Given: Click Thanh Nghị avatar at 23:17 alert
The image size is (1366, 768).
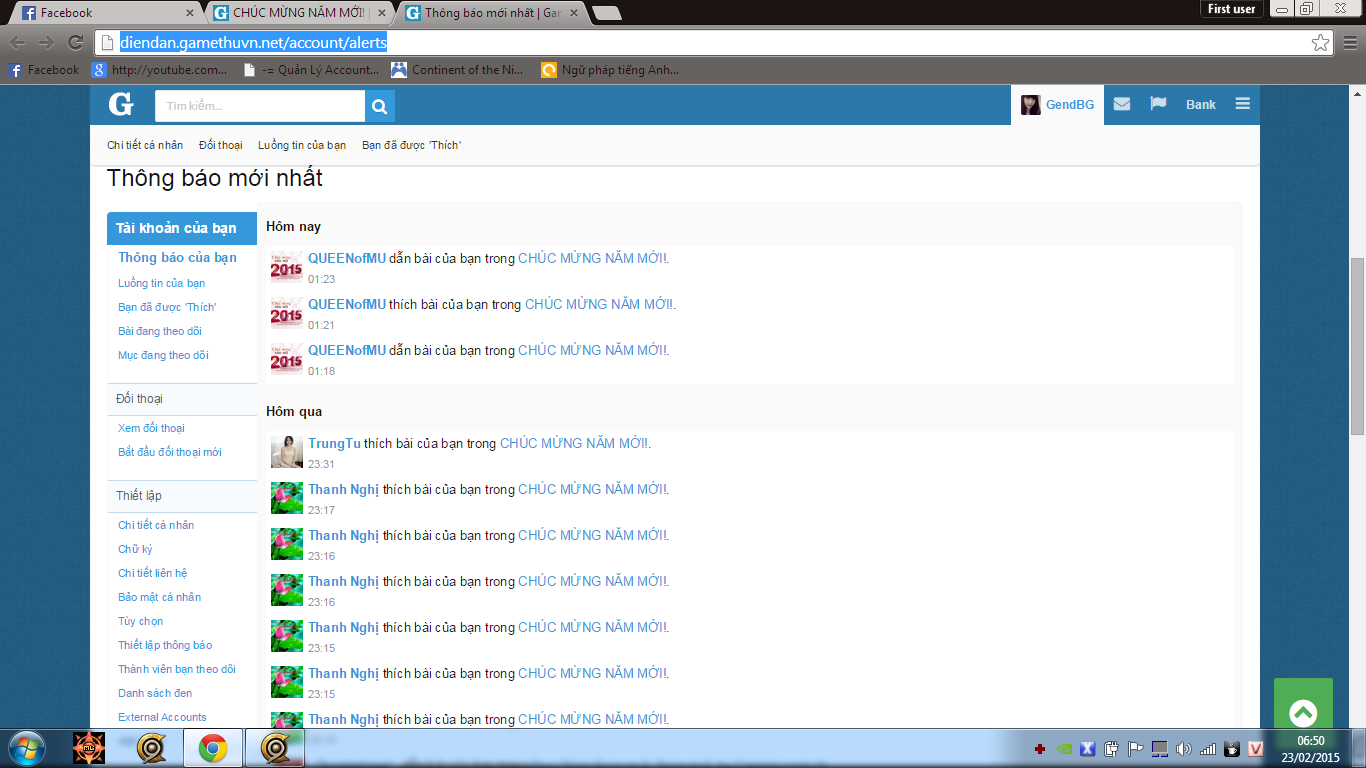Looking at the screenshot, I should (x=286, y=498).
